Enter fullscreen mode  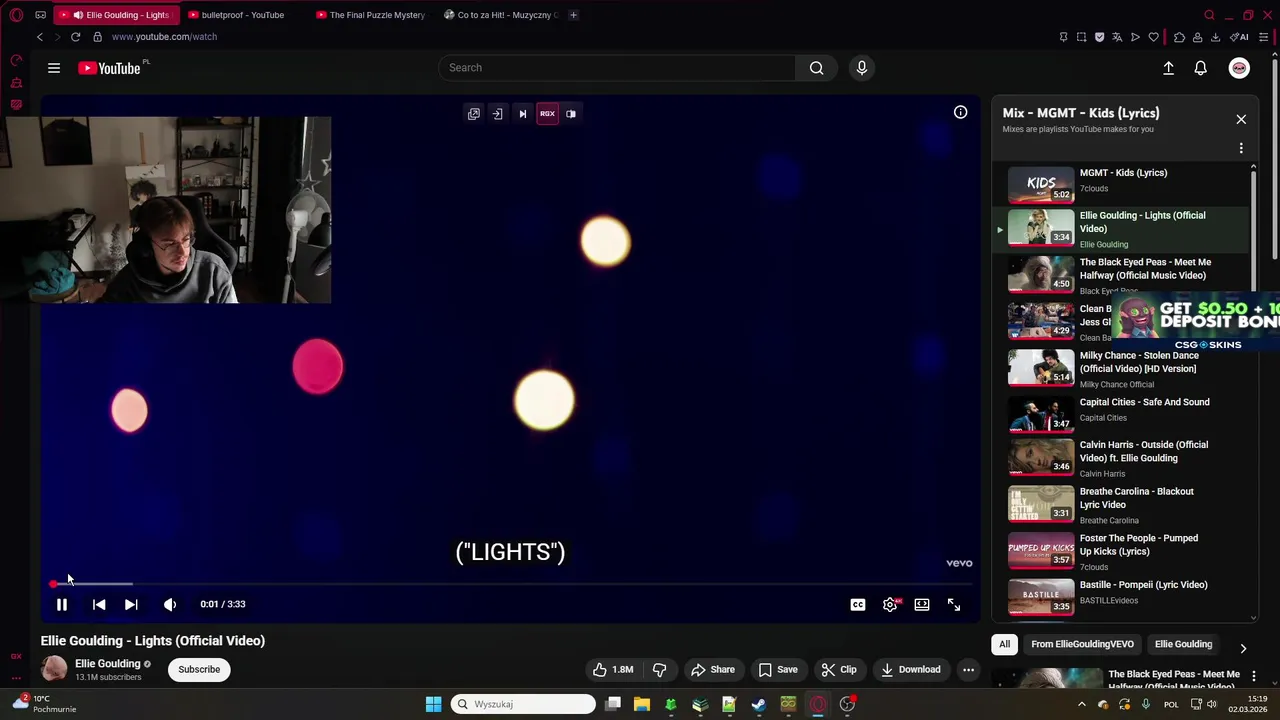click(954, 604)
